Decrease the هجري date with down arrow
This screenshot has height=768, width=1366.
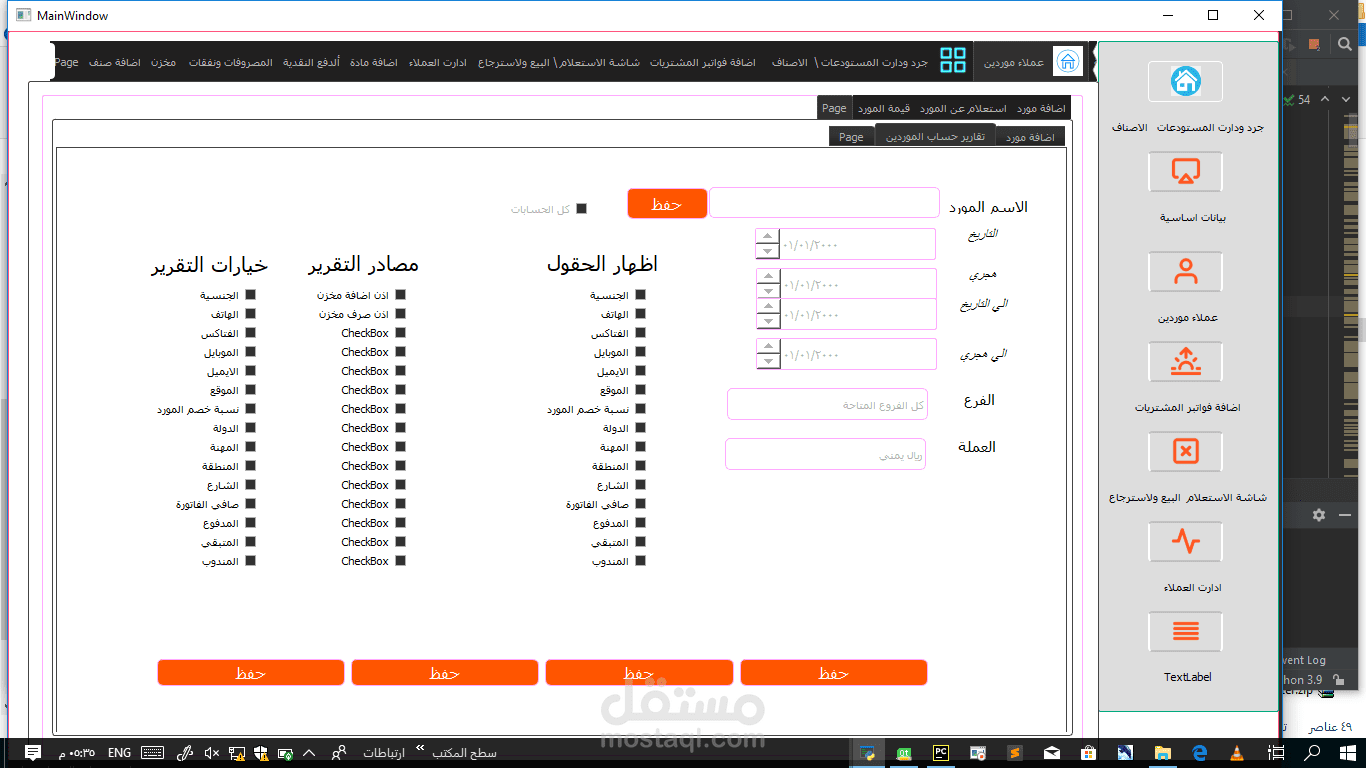(768, 291)
